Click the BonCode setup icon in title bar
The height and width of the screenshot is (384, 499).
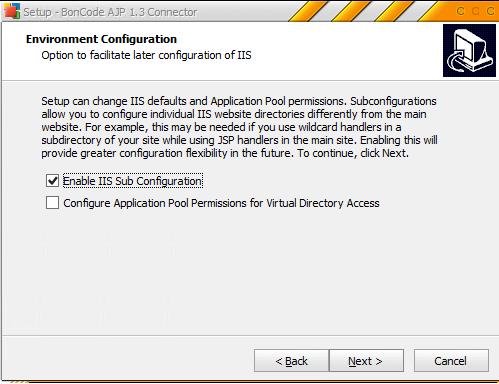tap(11, 11)
